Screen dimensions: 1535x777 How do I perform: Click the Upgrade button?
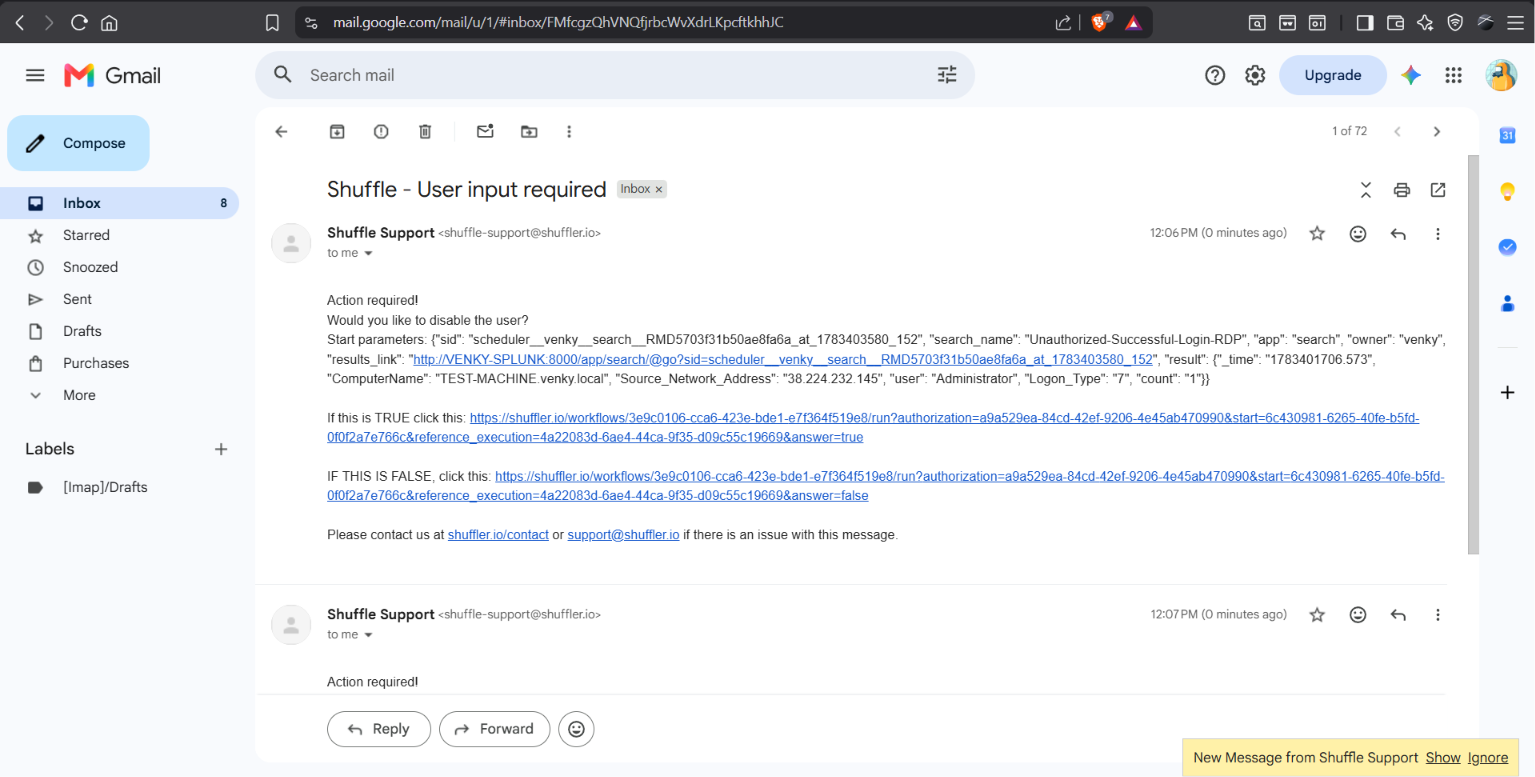(x=1332, y=75)
